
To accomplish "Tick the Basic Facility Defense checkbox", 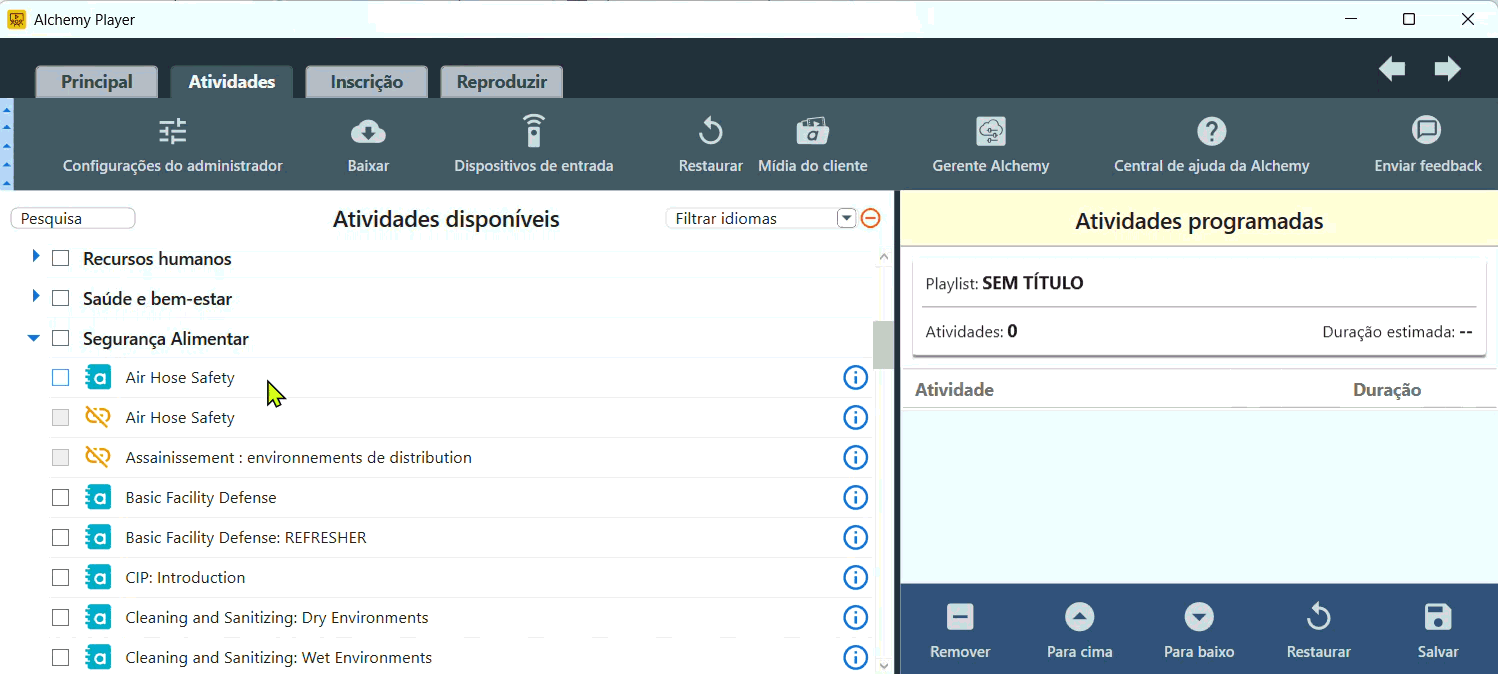I will click(x=61, y=497).
